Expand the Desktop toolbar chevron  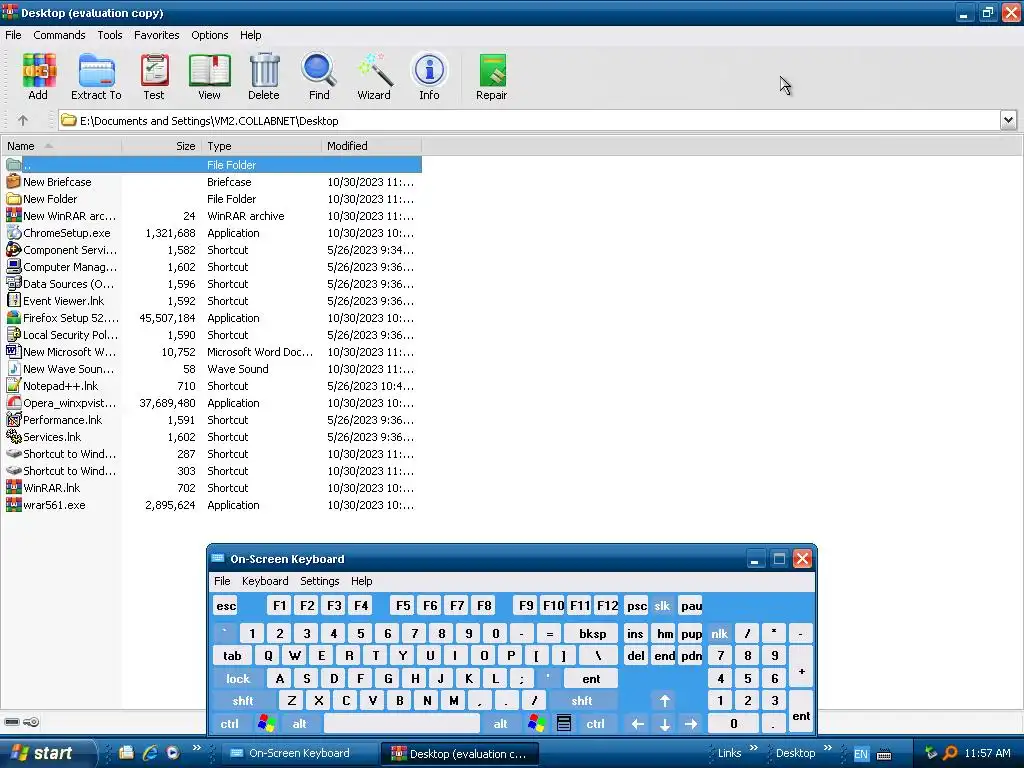pyautogui.click(x=828, y=748)
